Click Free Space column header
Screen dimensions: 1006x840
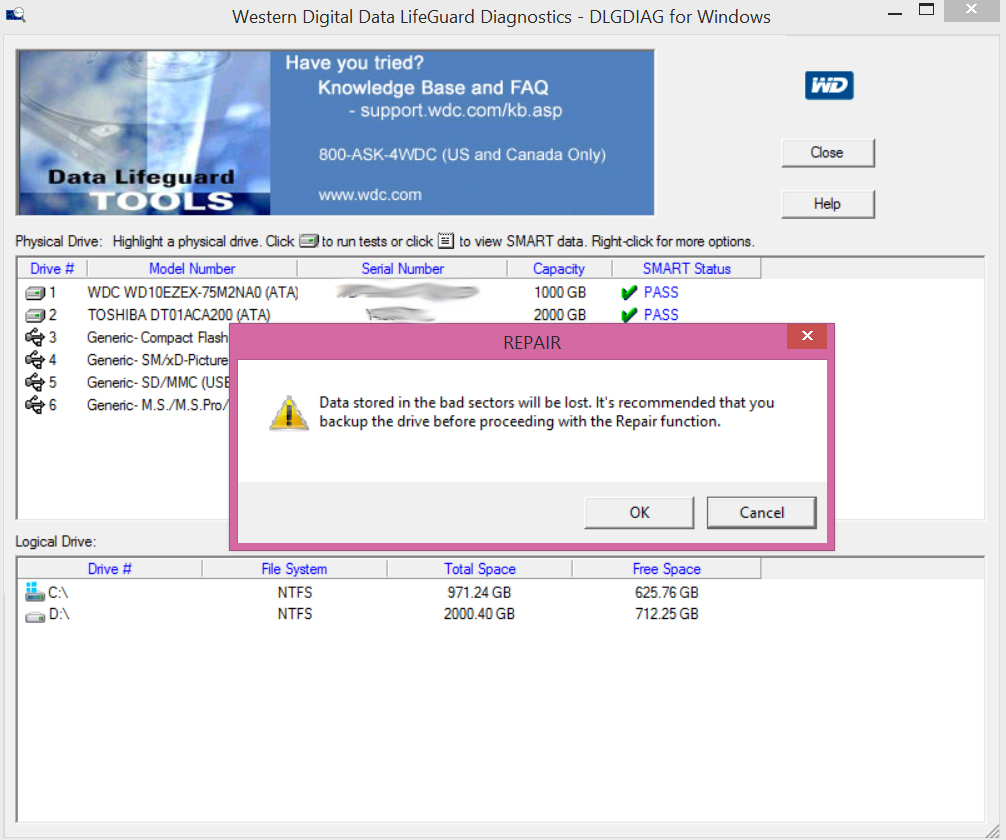coord(667,569)
